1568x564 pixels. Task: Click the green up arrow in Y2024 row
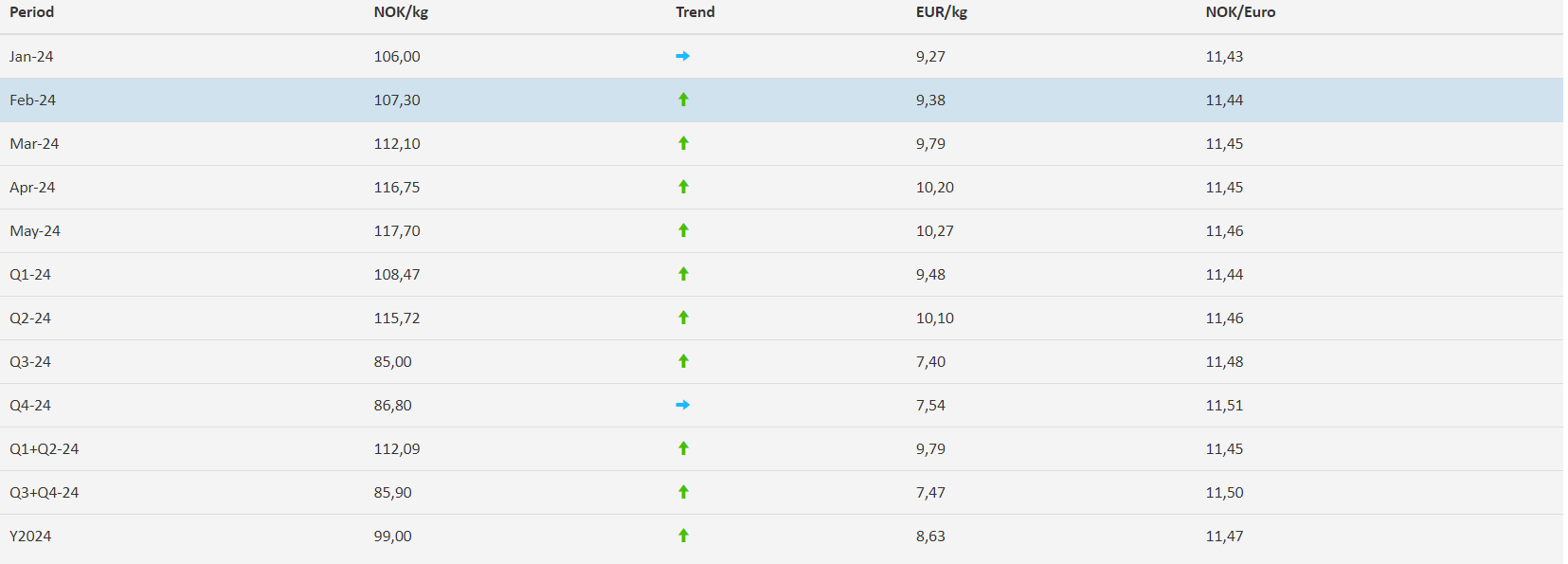[683, 536]
